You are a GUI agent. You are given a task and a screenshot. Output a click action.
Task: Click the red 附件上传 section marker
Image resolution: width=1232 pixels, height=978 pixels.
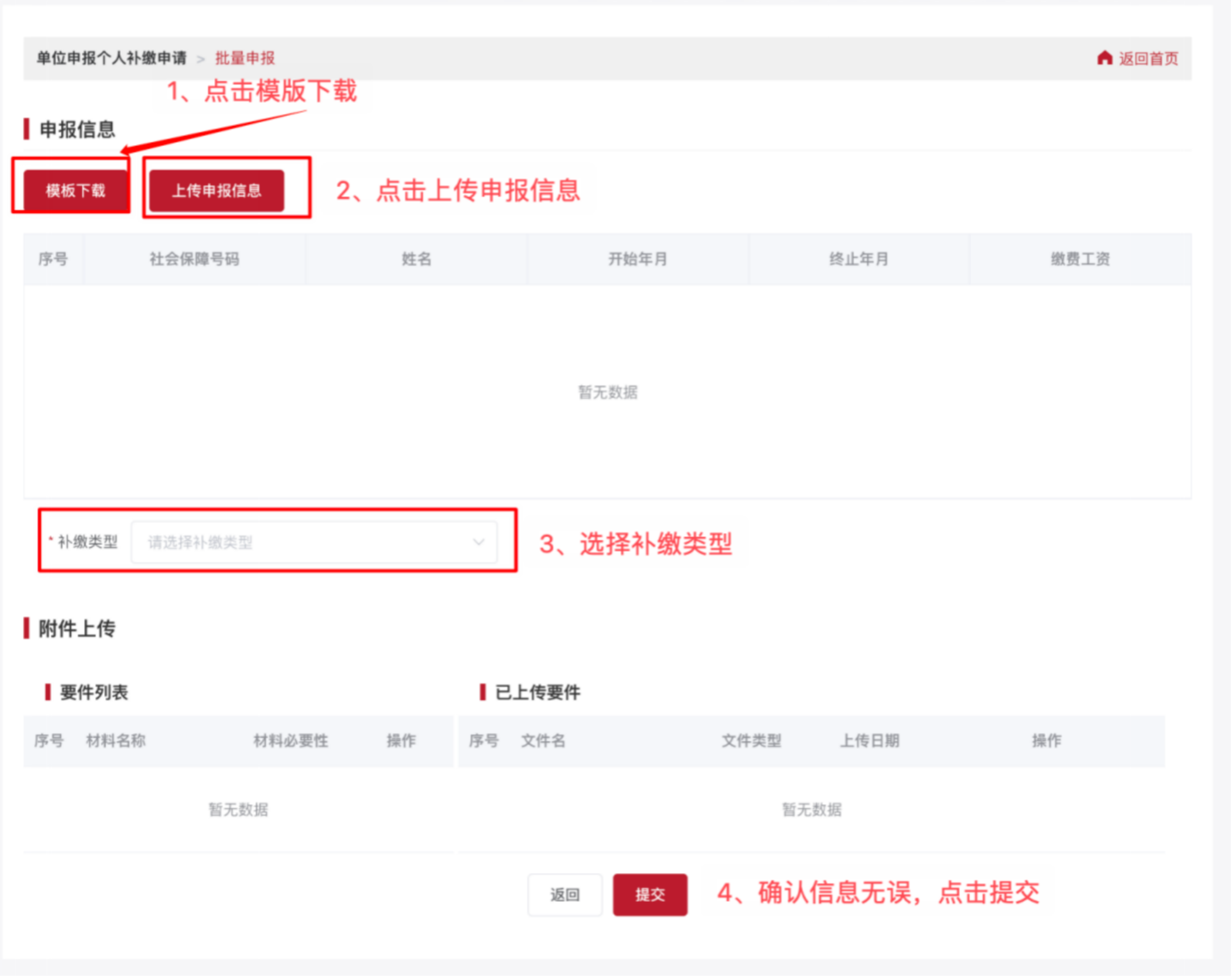click(27, 628)
